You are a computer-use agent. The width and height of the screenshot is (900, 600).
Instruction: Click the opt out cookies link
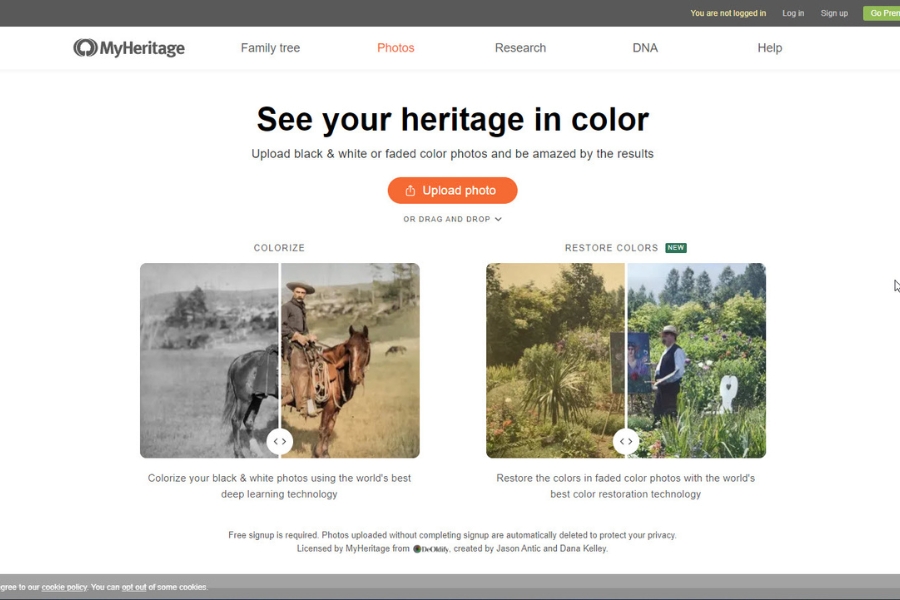tap(134, 587)
